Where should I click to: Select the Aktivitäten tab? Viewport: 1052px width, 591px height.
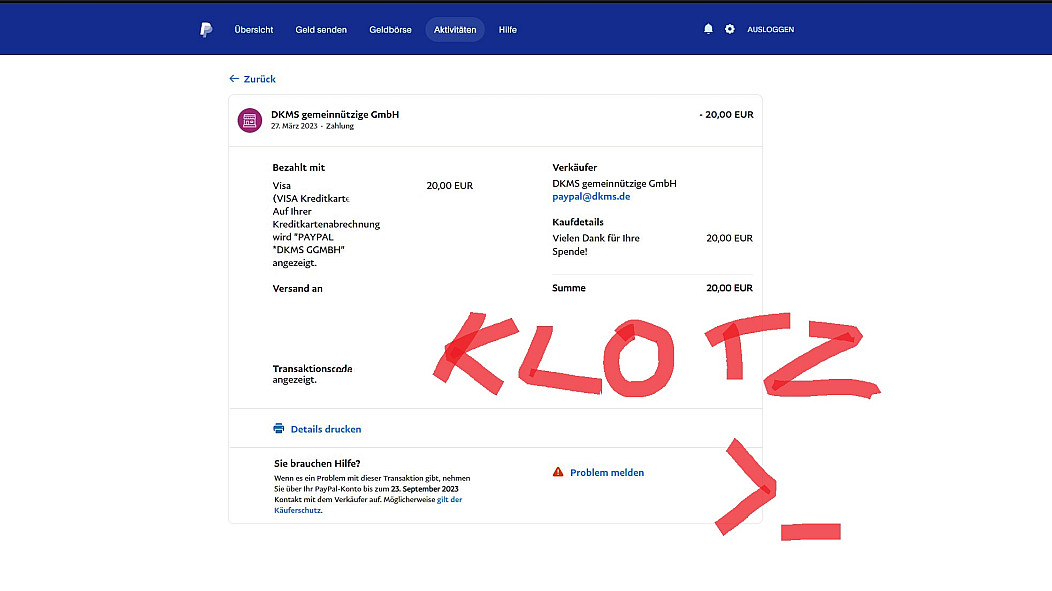[x=455, y=30]
